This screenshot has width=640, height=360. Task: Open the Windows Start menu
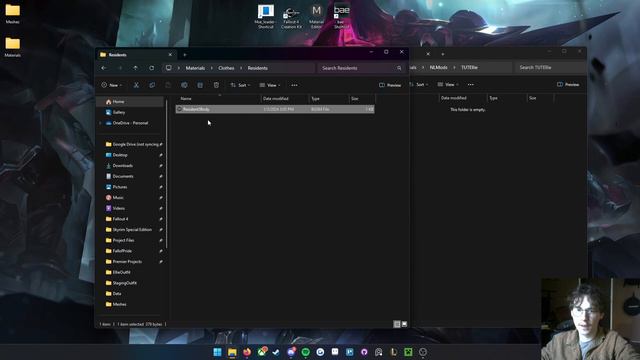pos(218,352)
